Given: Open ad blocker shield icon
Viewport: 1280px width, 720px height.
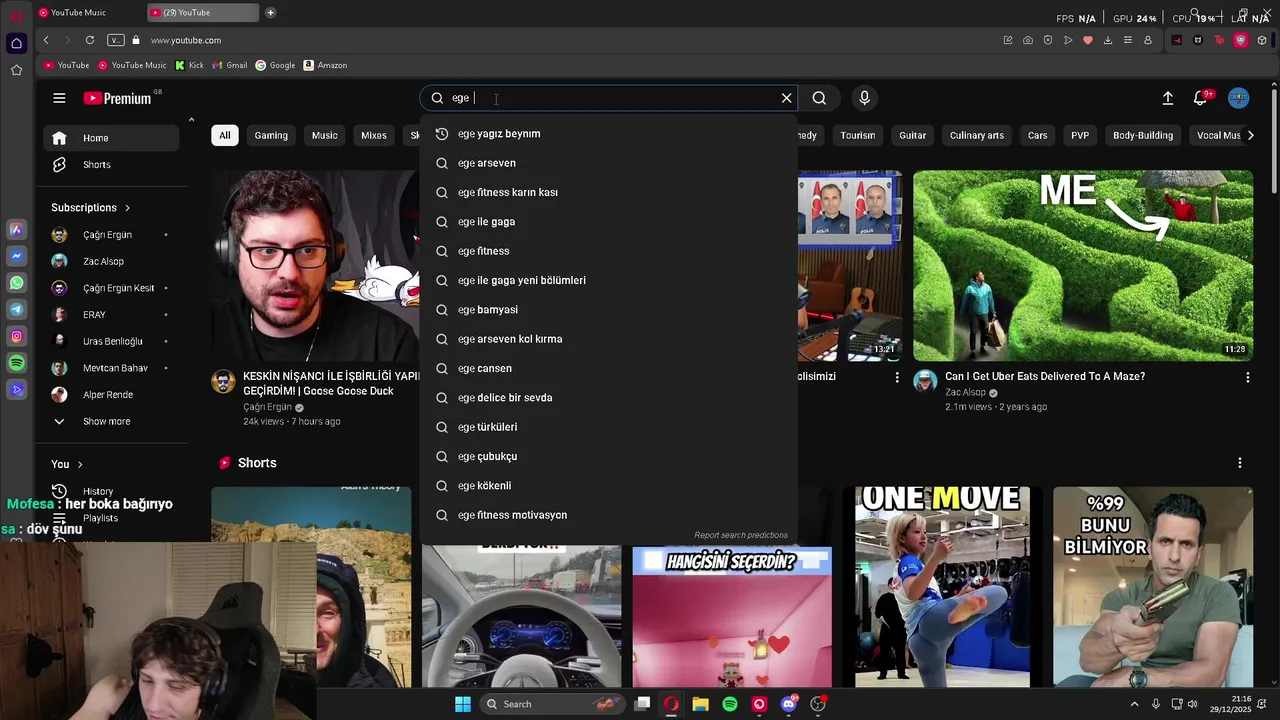Looking at the screenshot, I should 1048,40.
